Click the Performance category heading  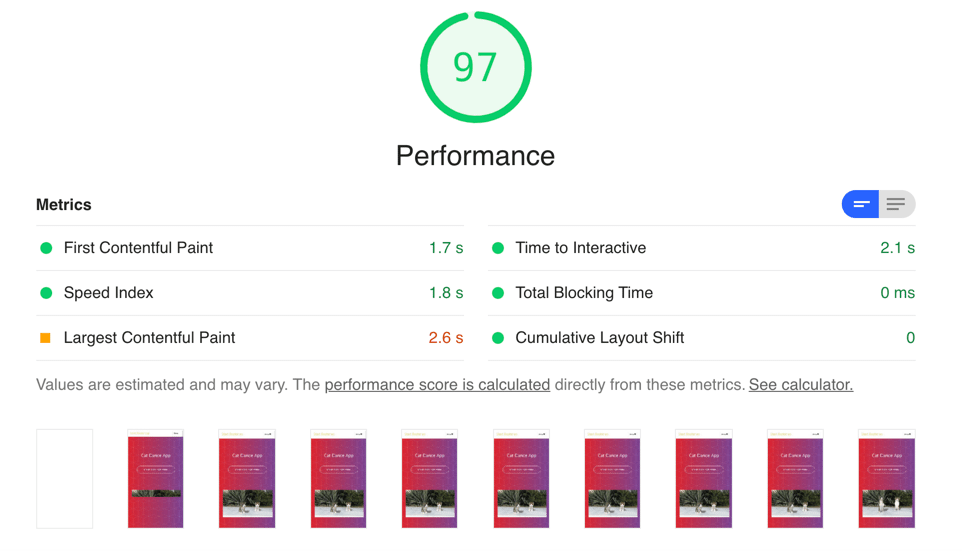point(475,156)
